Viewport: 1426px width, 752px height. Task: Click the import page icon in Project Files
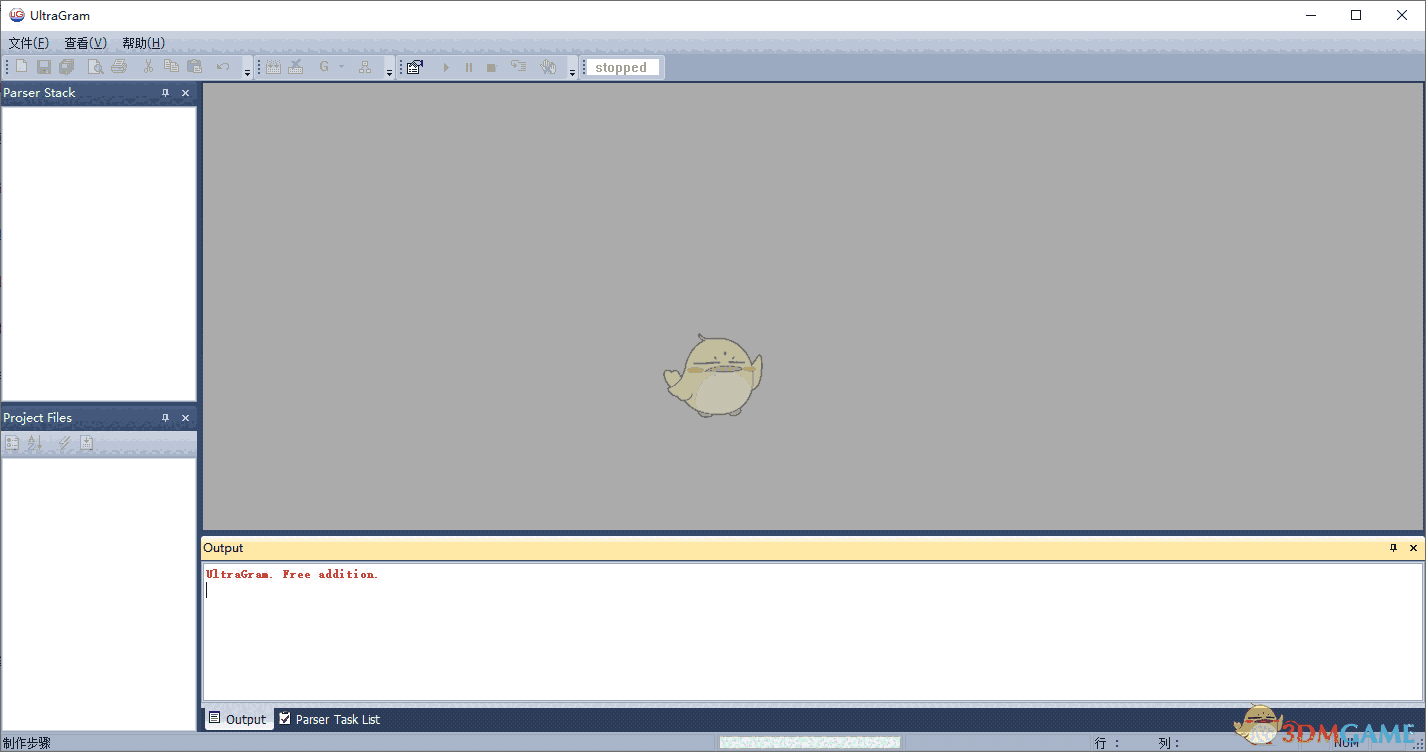87,443
